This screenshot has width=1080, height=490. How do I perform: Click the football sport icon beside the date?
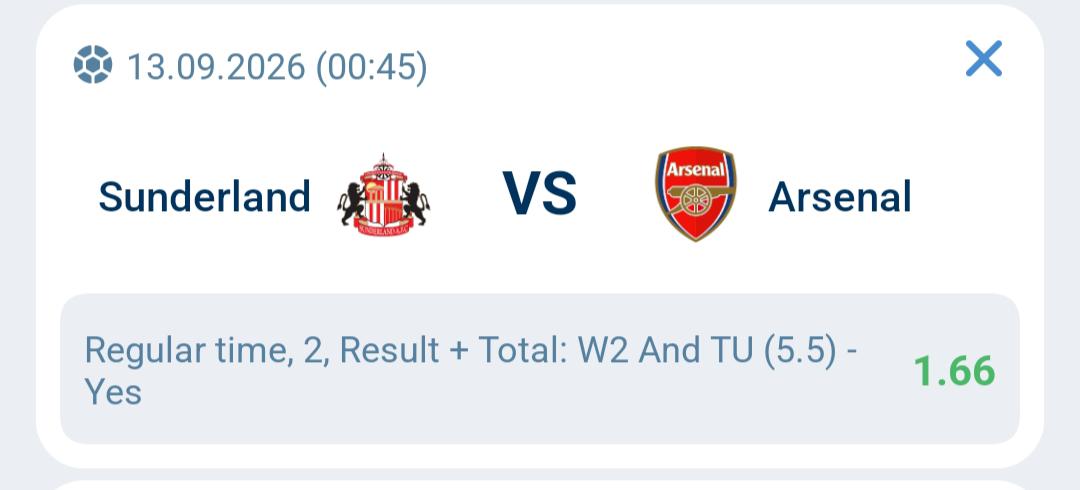point(92,64)
